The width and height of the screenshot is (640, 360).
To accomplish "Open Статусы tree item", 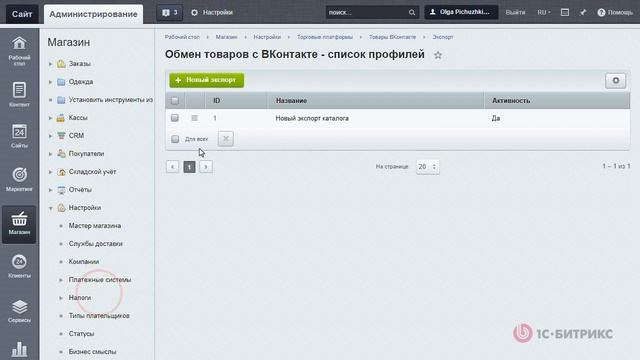I will tap(81, 333).
